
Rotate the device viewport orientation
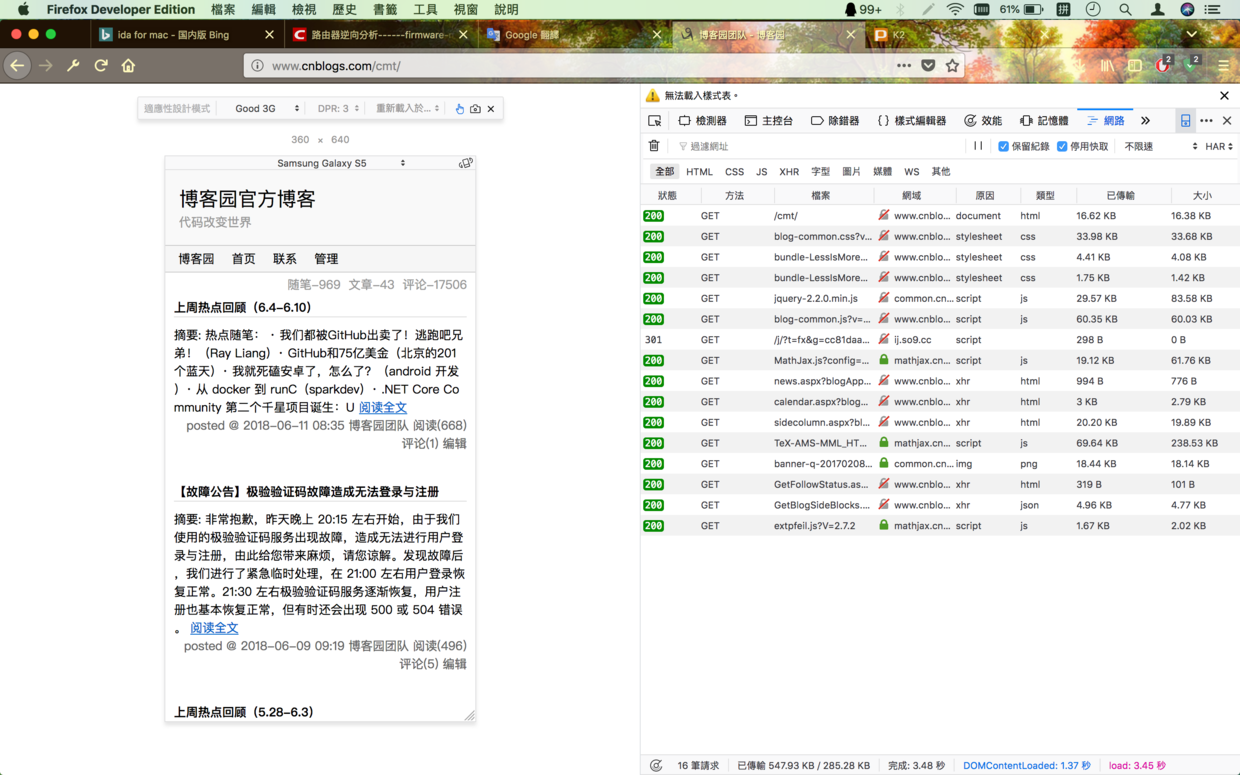[x=465, y=162]
